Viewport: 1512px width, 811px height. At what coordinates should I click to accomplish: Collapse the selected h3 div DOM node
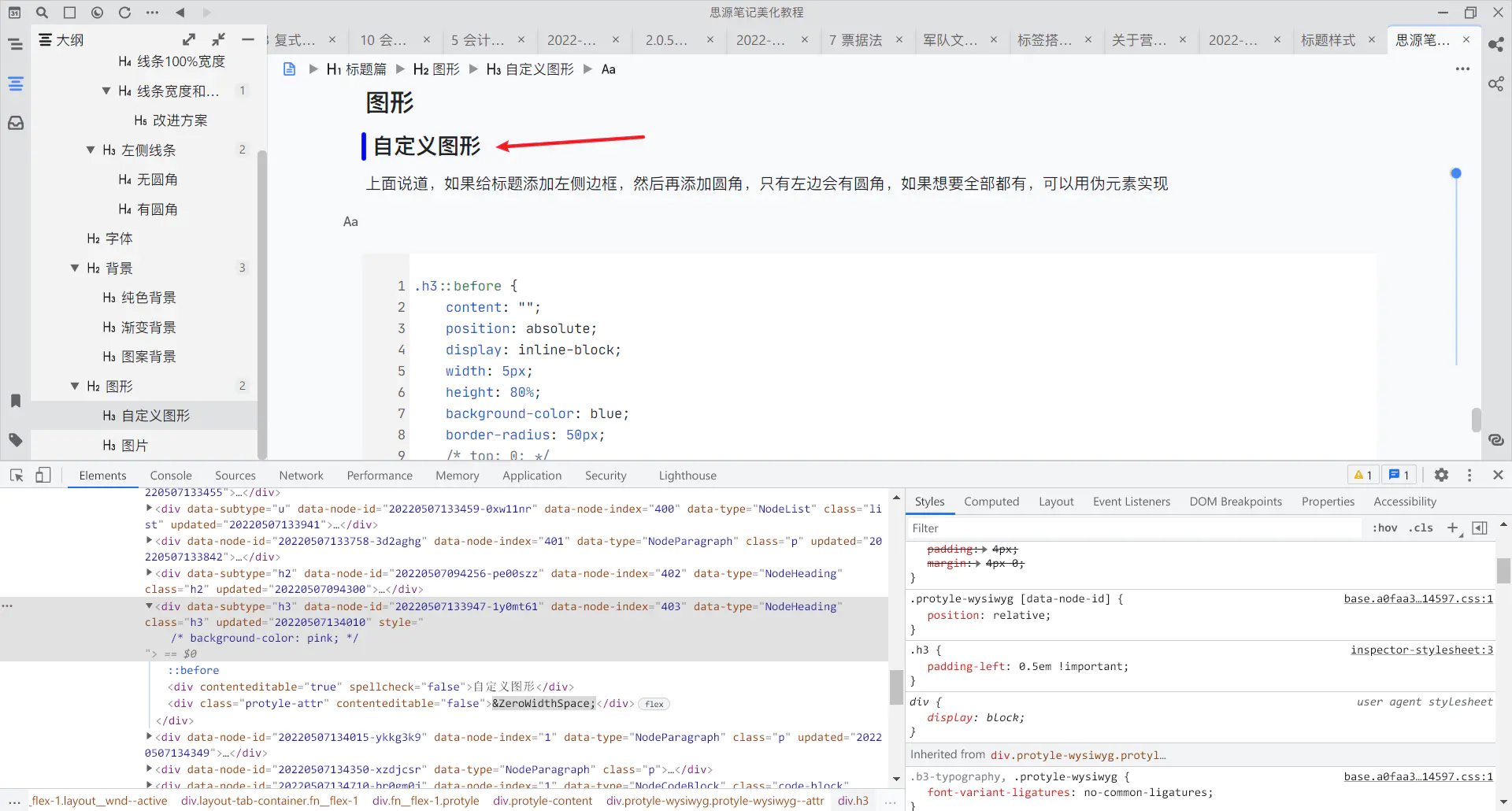tap(149, 606)
